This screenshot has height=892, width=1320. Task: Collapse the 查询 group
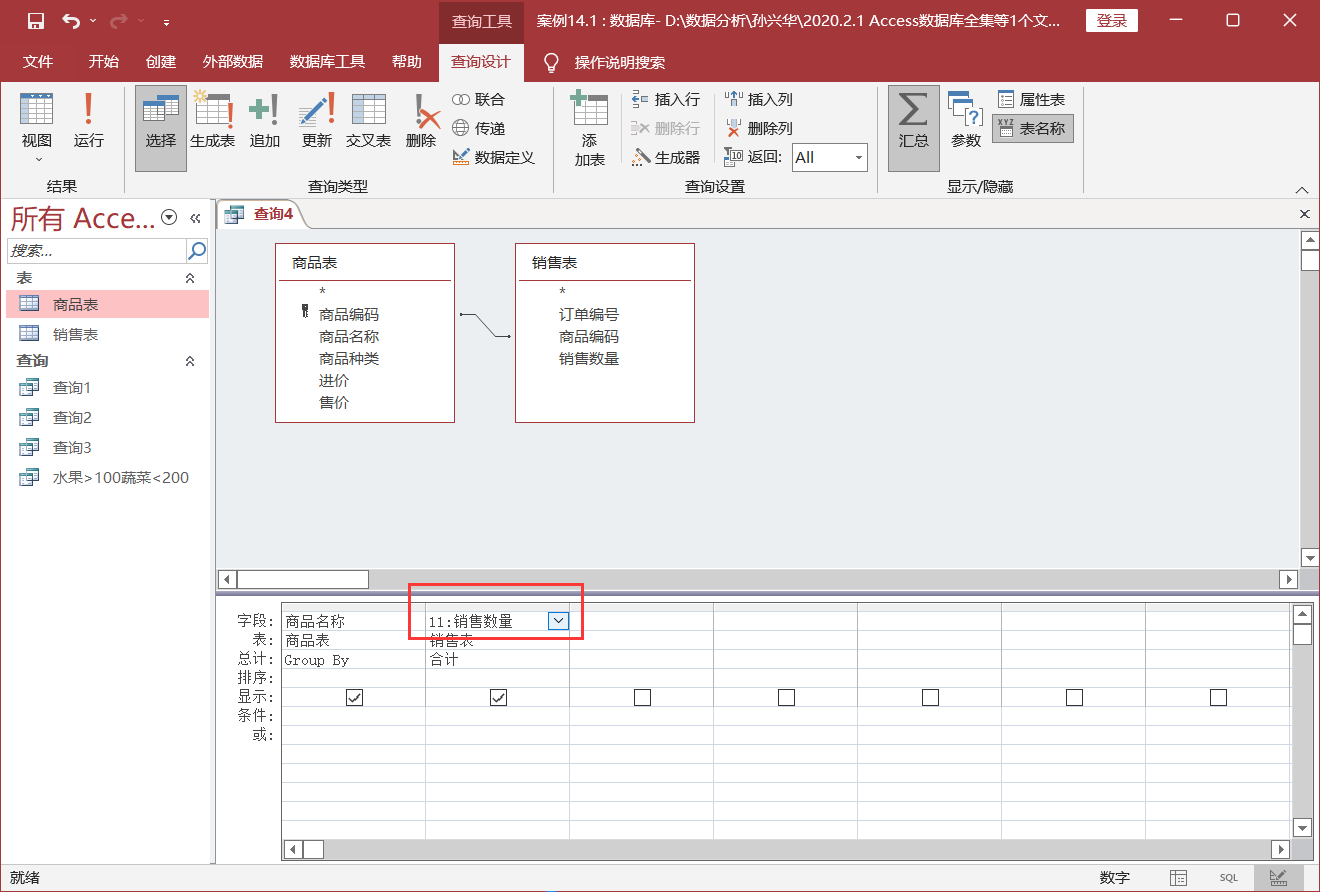190,361
